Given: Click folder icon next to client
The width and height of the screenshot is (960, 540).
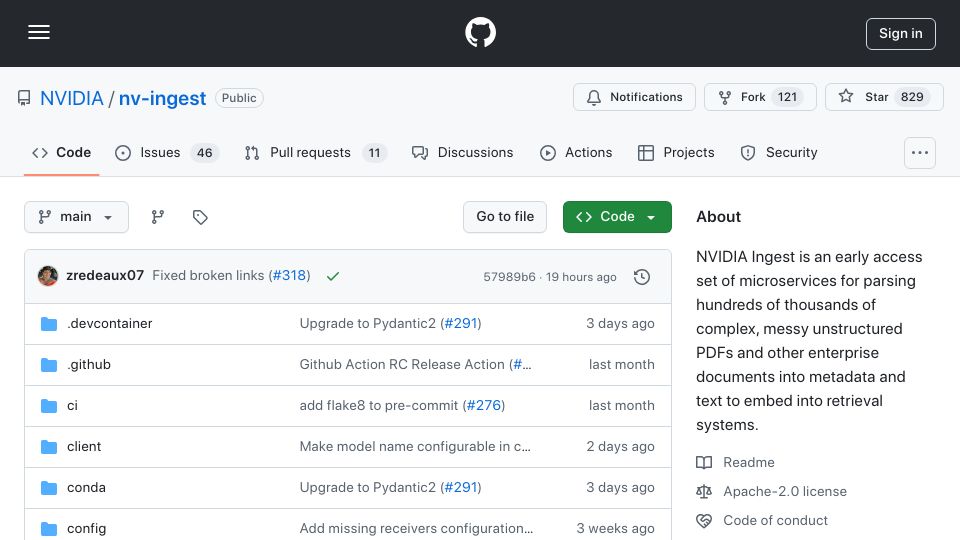Looking at the screenshot, I should click(x=49, y=446).
